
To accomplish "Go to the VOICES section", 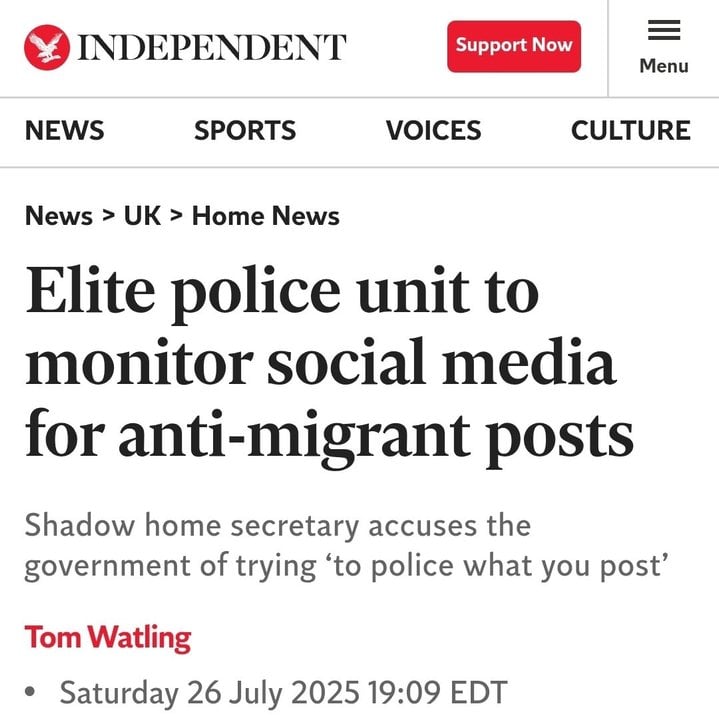I will coord(433,130).
